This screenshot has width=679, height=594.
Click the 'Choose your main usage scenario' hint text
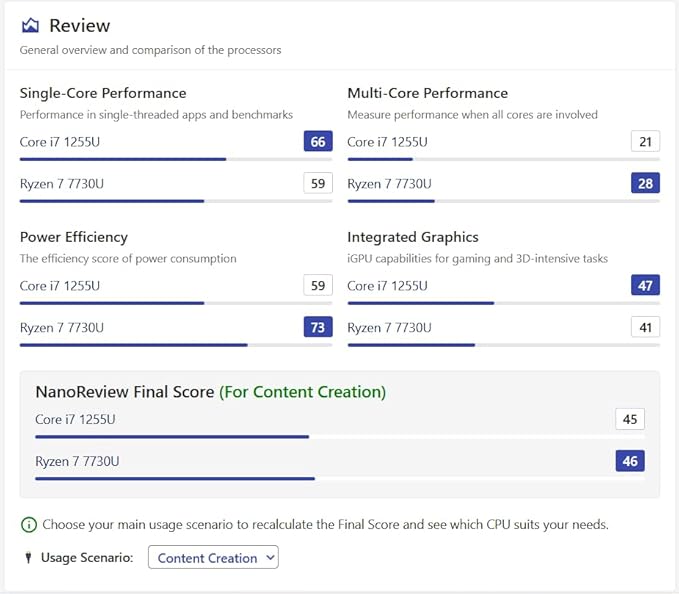(x=325, y=525)
